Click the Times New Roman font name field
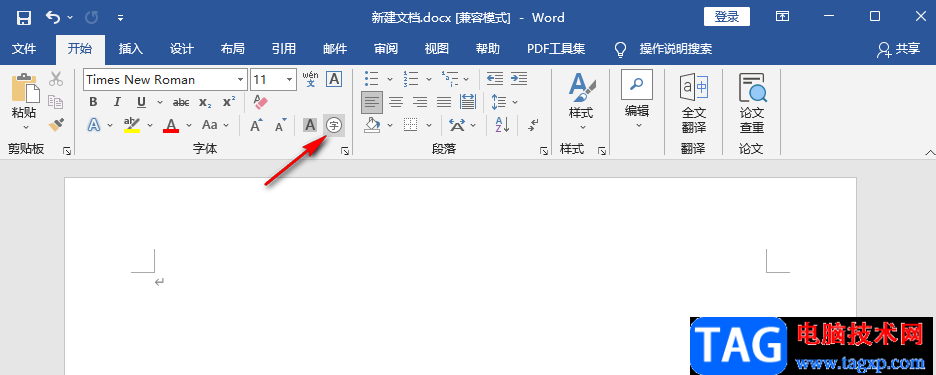The width and height of the screenshot is (936, 375). click(159, 79)
